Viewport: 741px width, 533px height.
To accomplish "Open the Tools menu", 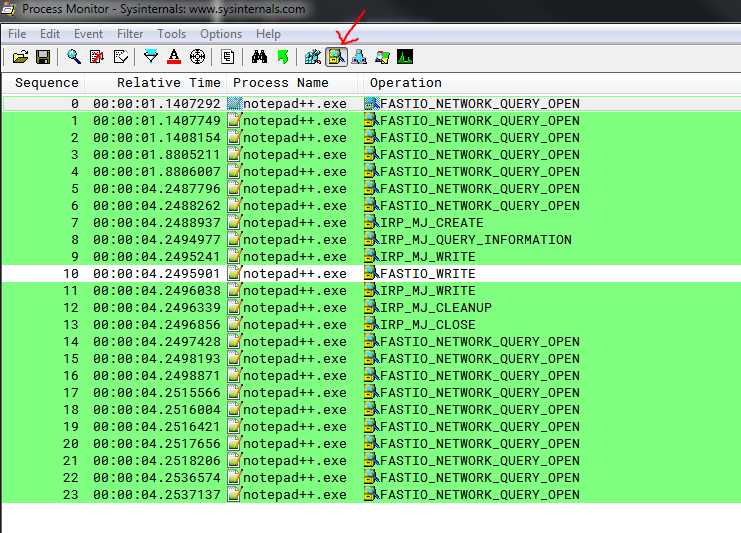I will pyautogui.click(x=172, y=34).
